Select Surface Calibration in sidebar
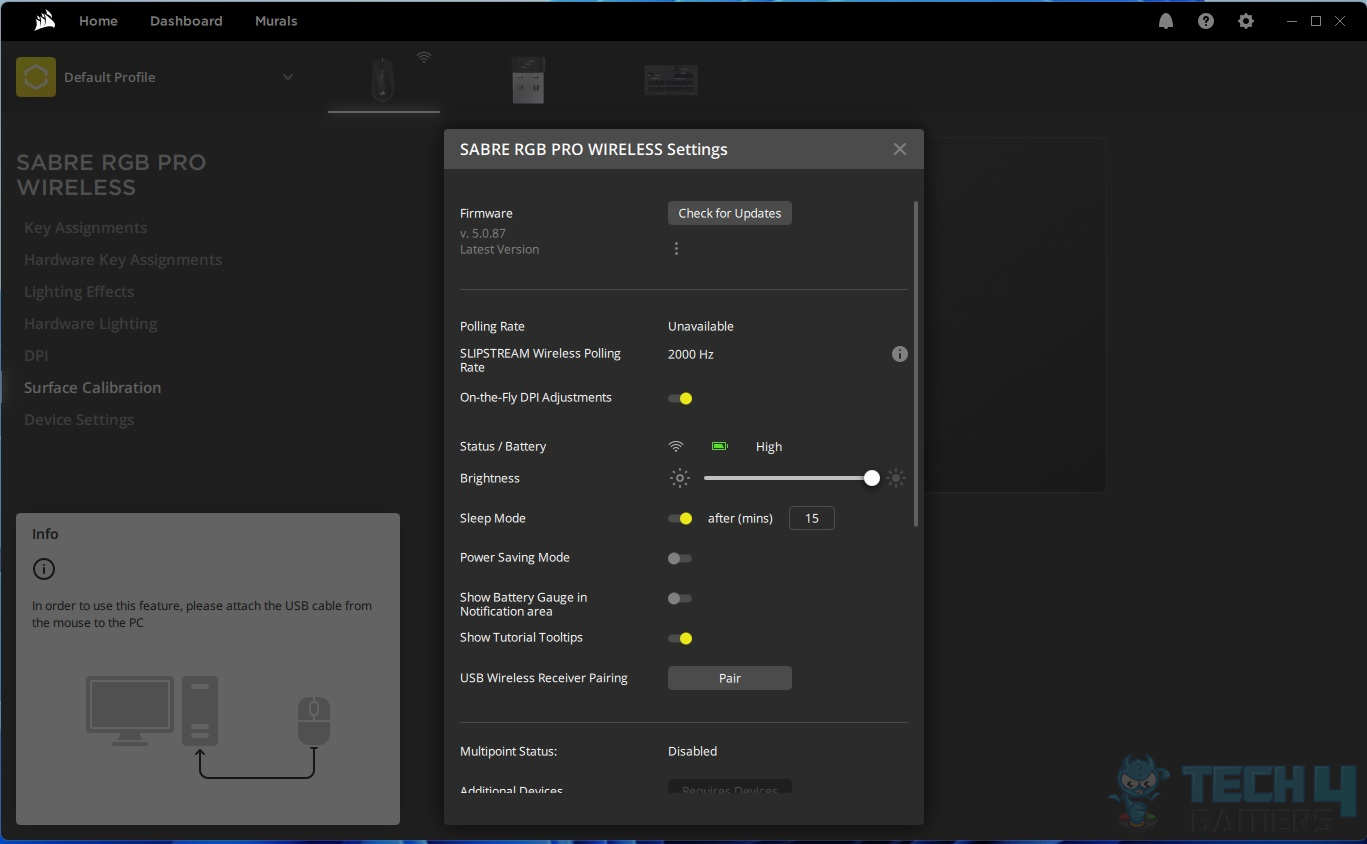The height and width of the screenshot is (844, 1367). pos(93,388)
